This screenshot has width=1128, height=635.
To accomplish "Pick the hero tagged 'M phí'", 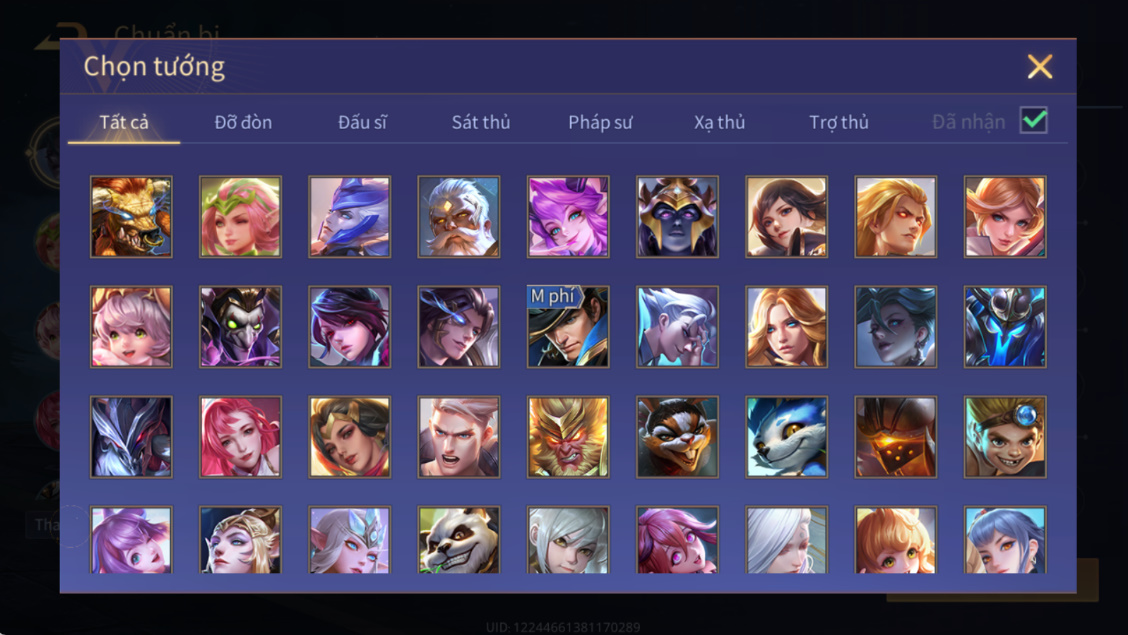I will (x=568, y=326).
